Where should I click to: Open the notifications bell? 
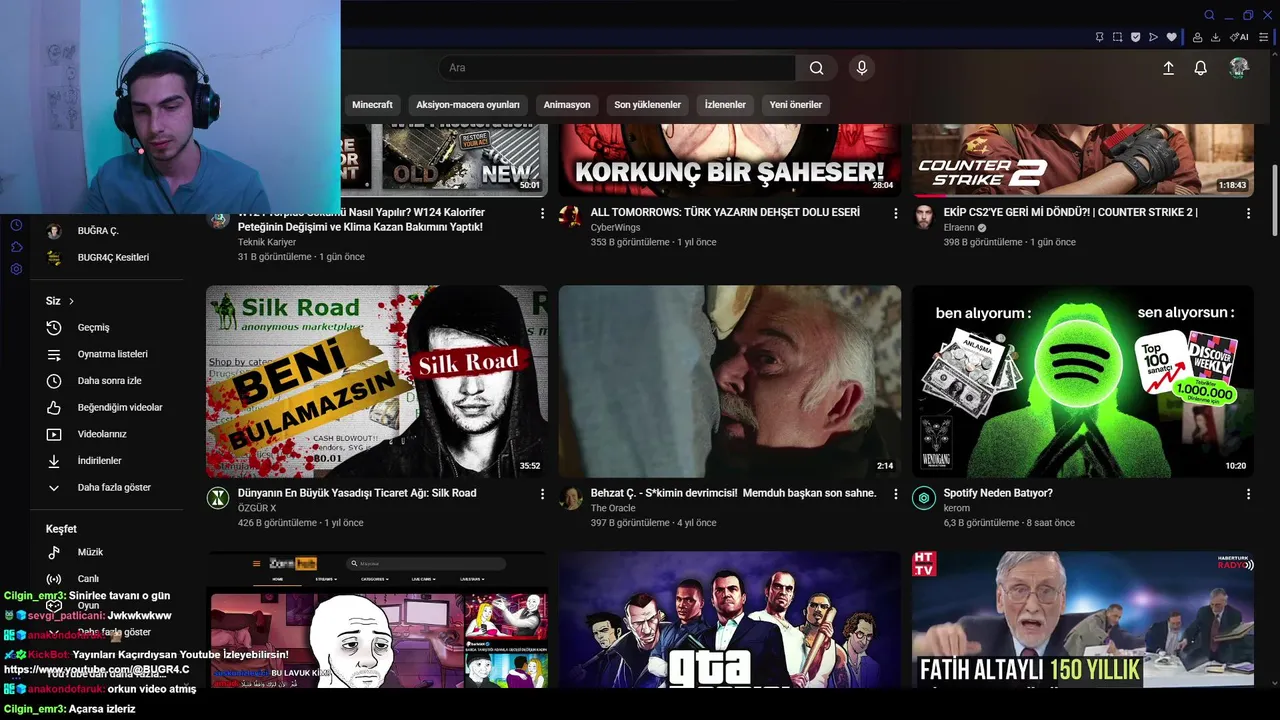pos(1201,68)
